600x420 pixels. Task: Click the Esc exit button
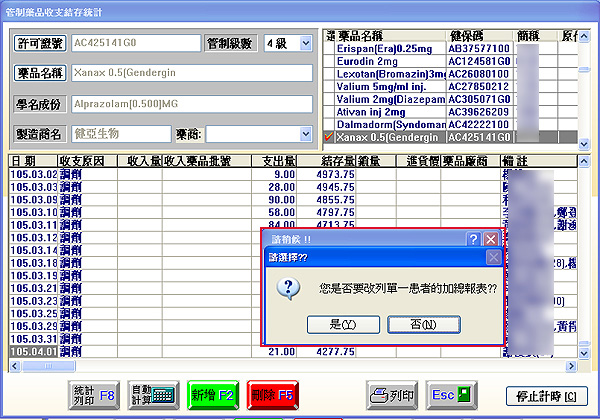[450, 393]
